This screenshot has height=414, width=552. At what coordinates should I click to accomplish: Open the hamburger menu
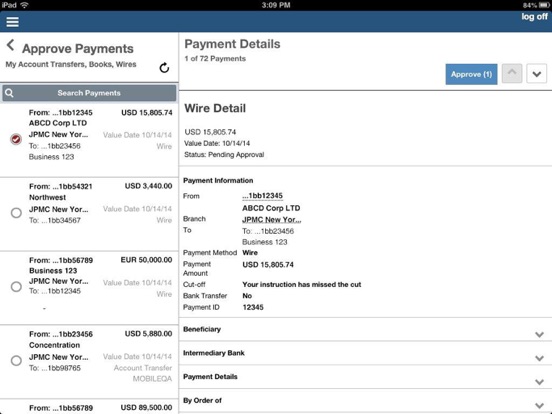coord(12,22)
